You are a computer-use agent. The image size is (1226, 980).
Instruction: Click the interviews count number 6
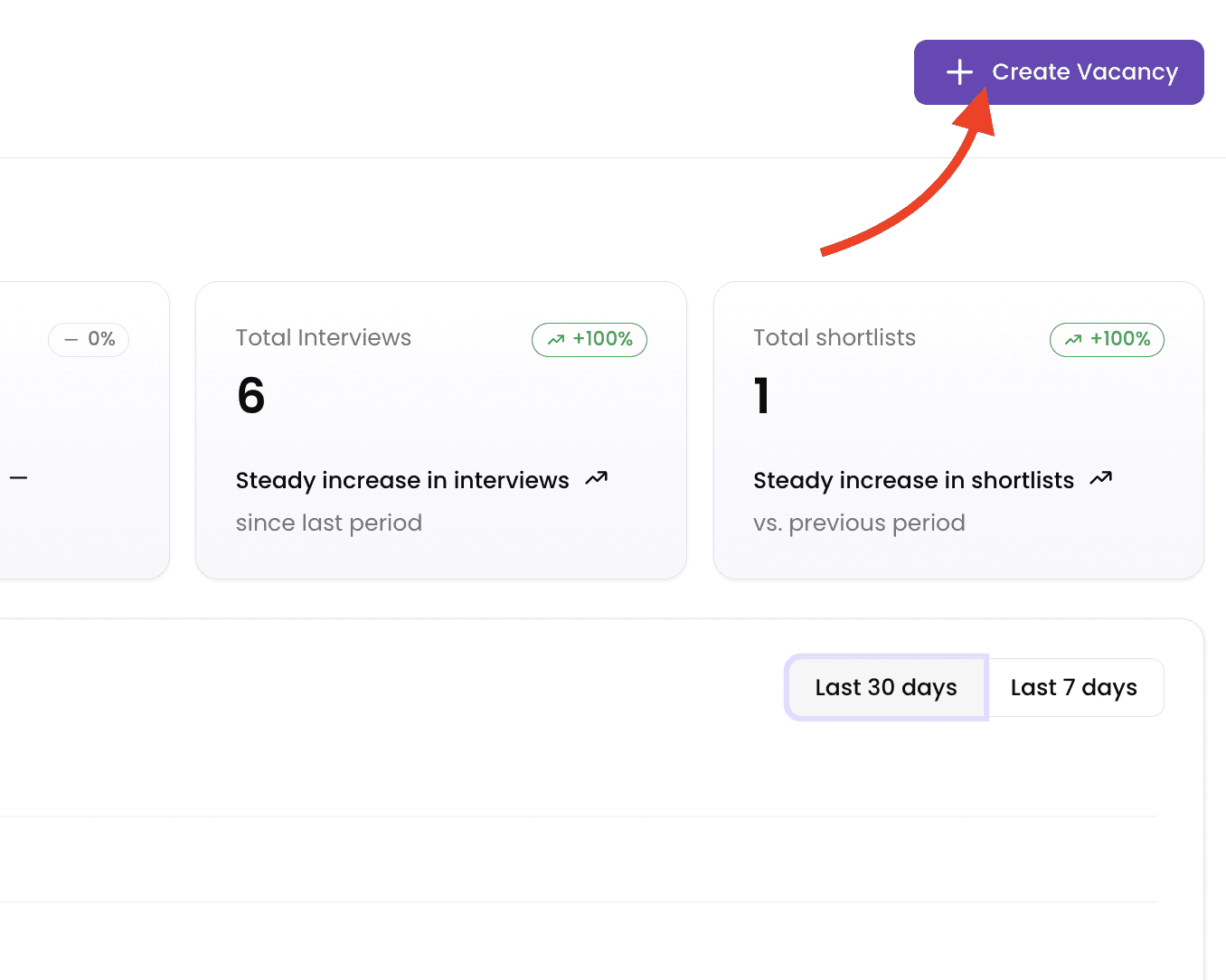coord(250,396)
